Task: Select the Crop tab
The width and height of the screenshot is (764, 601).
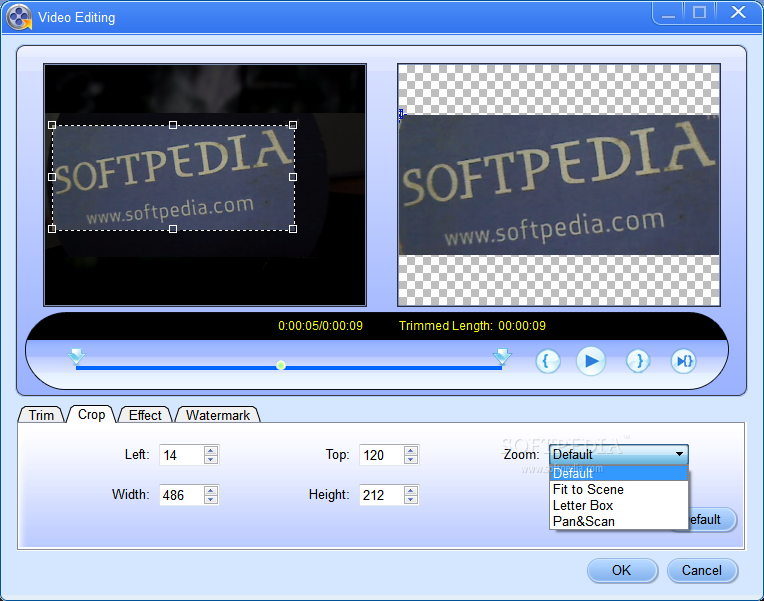Action: point(92,414)
